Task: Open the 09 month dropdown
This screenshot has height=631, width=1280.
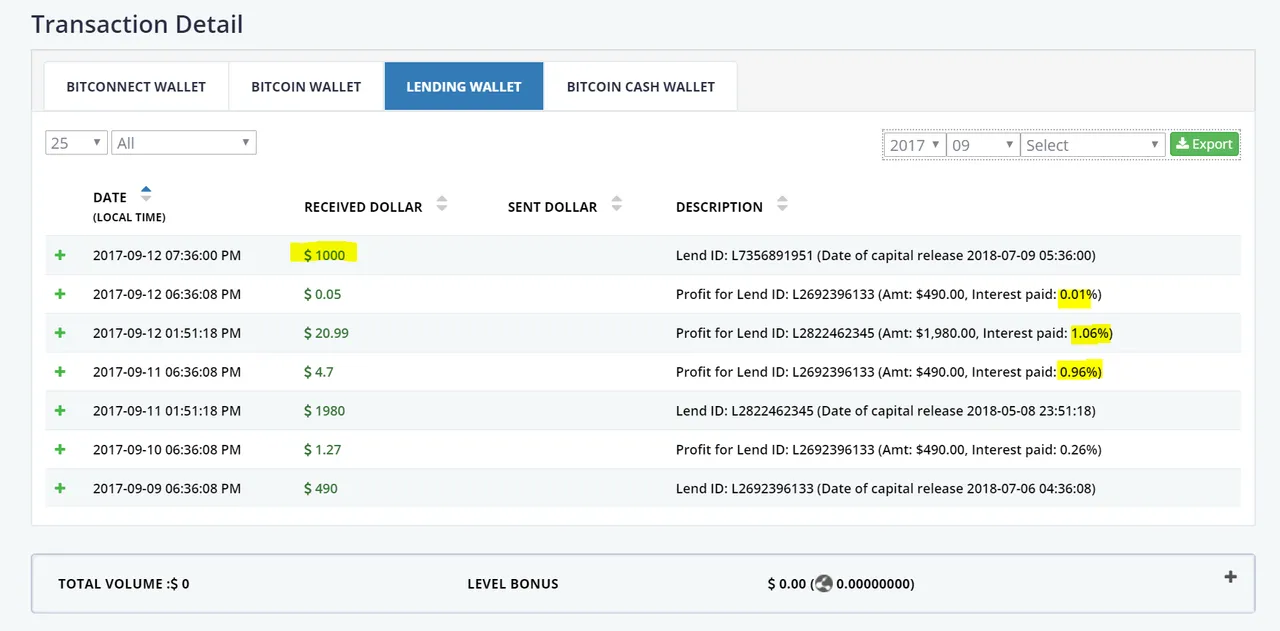Action: click(x=983, y=145)
